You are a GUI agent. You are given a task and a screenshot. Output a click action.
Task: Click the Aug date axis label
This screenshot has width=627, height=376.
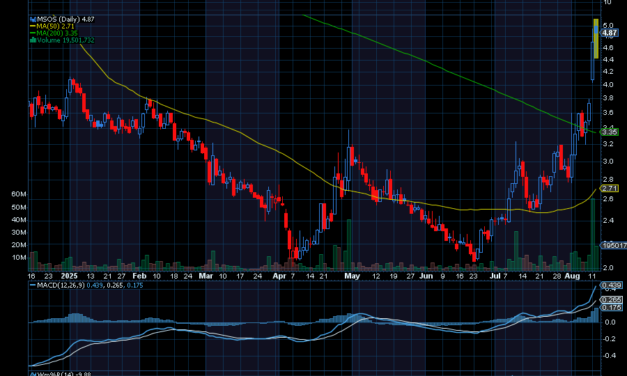point(572,276)
